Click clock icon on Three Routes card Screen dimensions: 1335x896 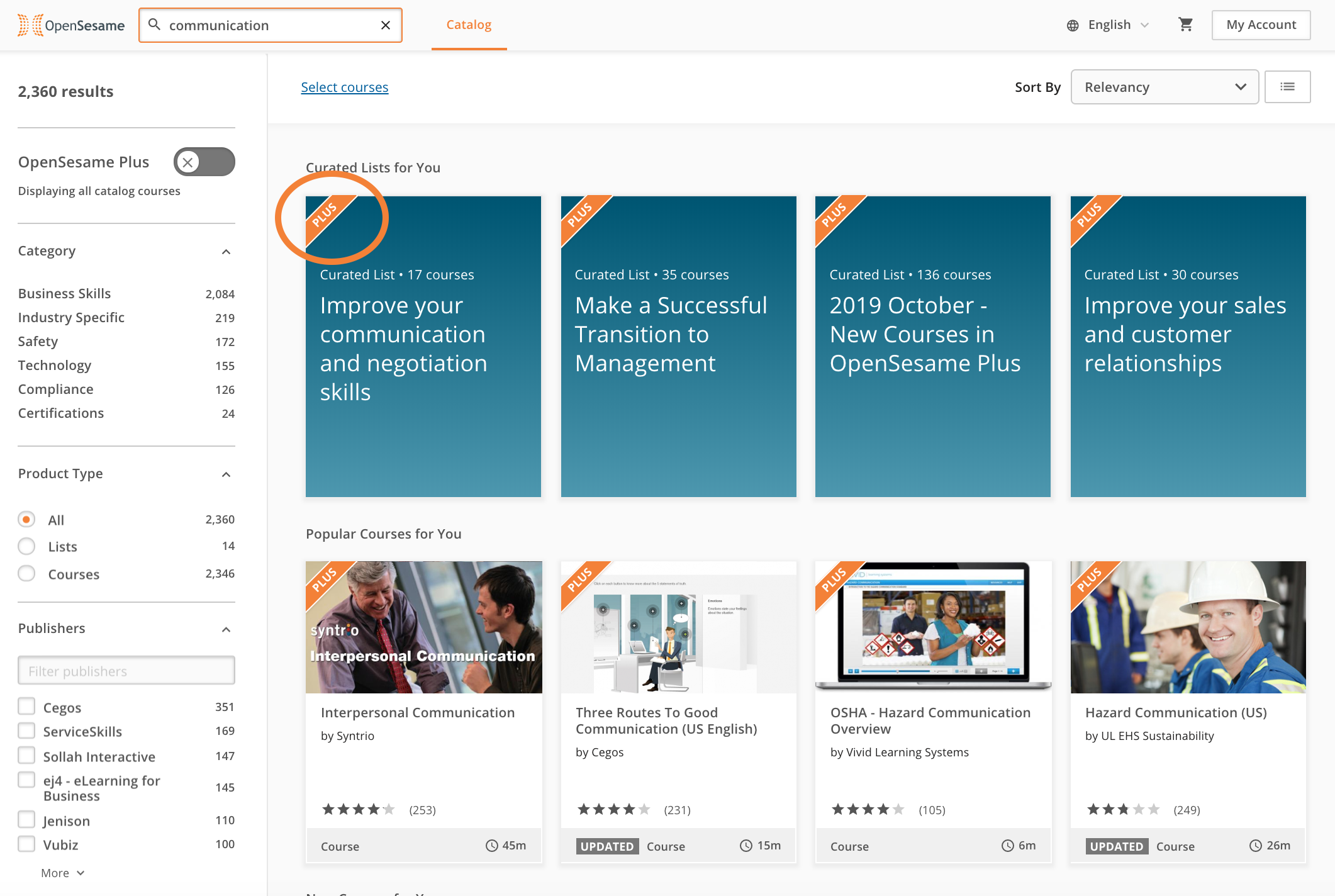(746, 846)
